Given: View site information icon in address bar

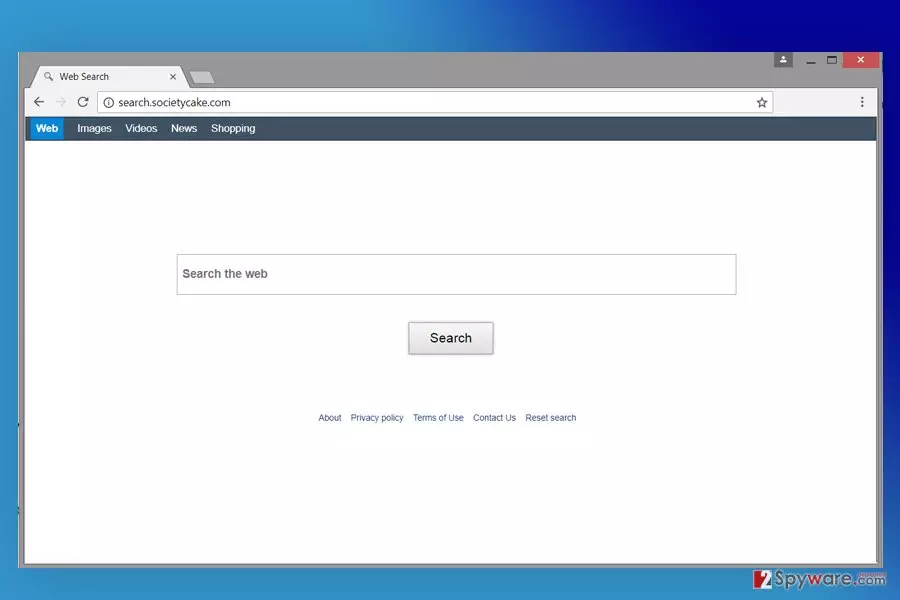Looking at the screenshot, I should (108, 103).
